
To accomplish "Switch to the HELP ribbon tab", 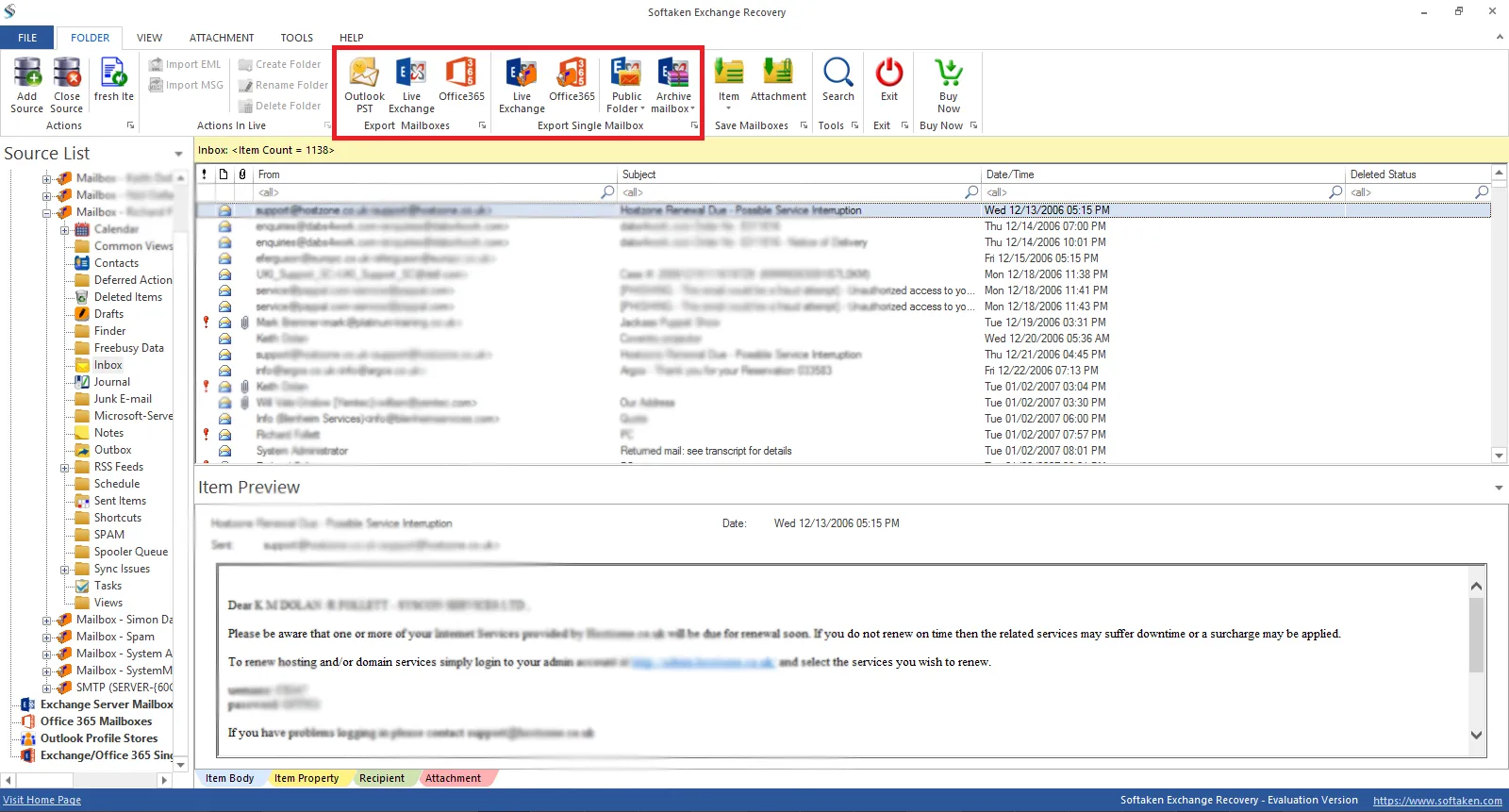I will (351, 38).
